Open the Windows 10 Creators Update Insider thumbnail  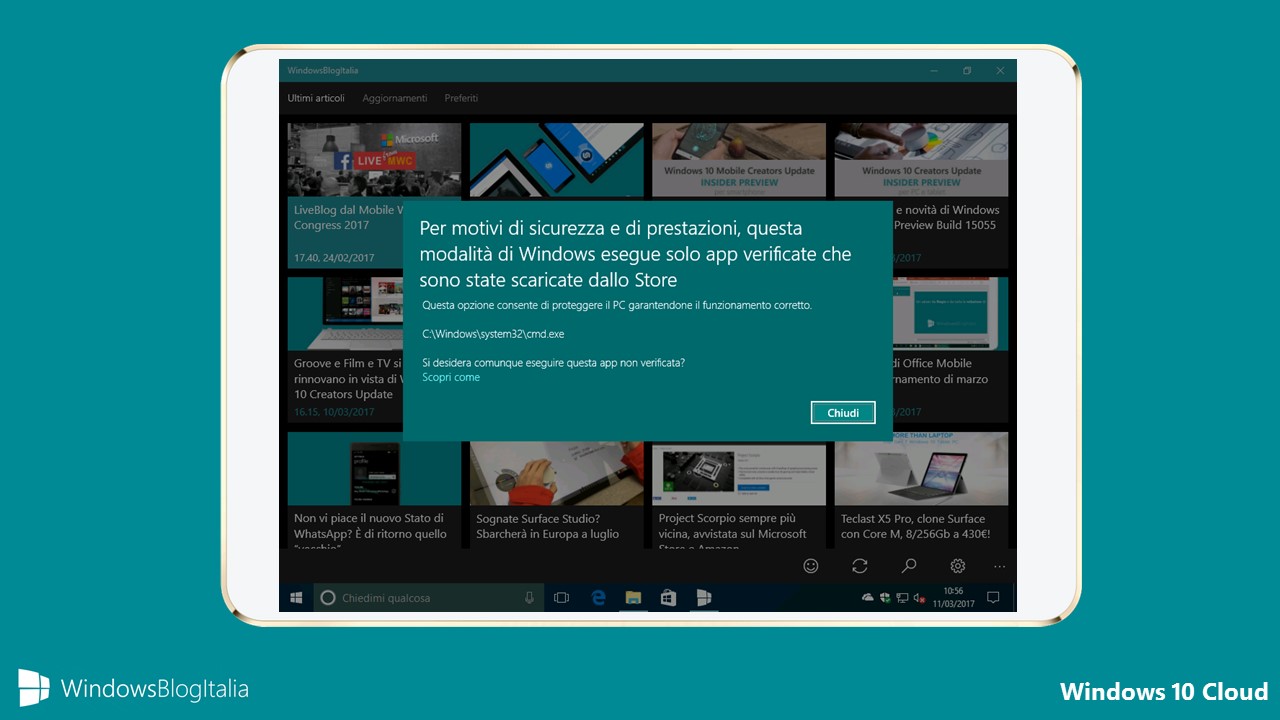921,160
